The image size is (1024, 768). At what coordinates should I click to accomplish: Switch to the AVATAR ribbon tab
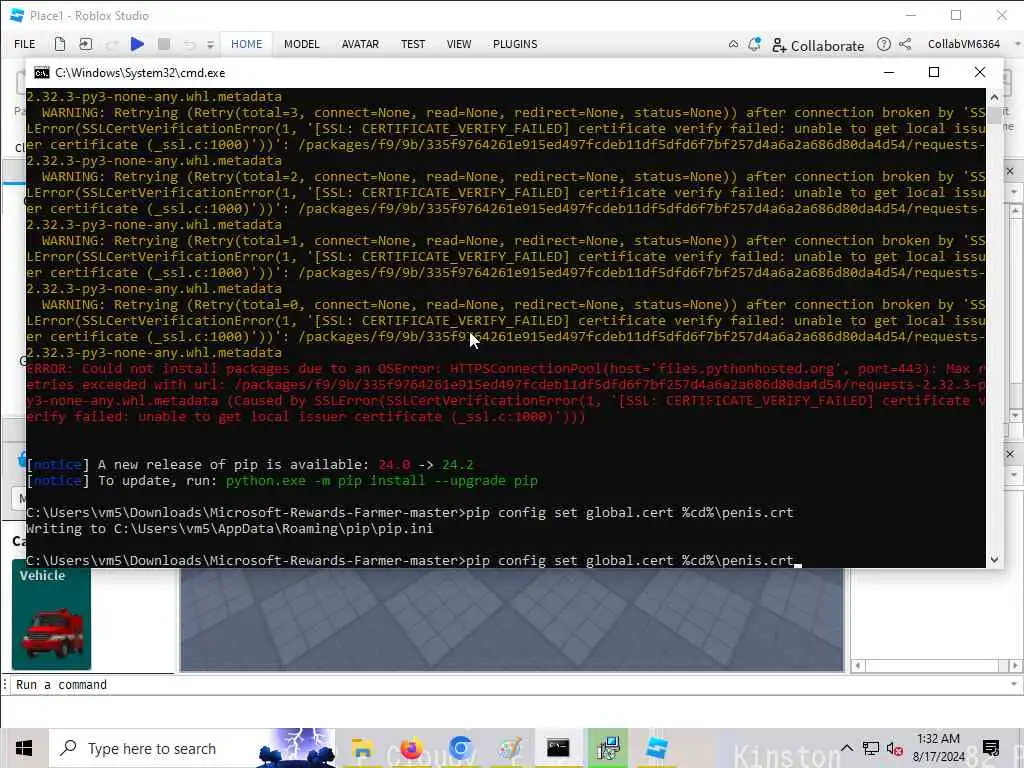360,44
